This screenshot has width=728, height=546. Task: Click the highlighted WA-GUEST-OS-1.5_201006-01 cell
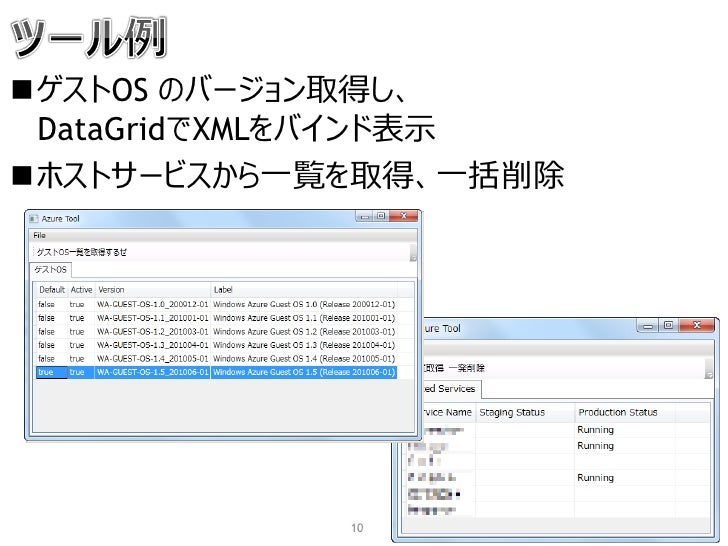click(153, 372)
